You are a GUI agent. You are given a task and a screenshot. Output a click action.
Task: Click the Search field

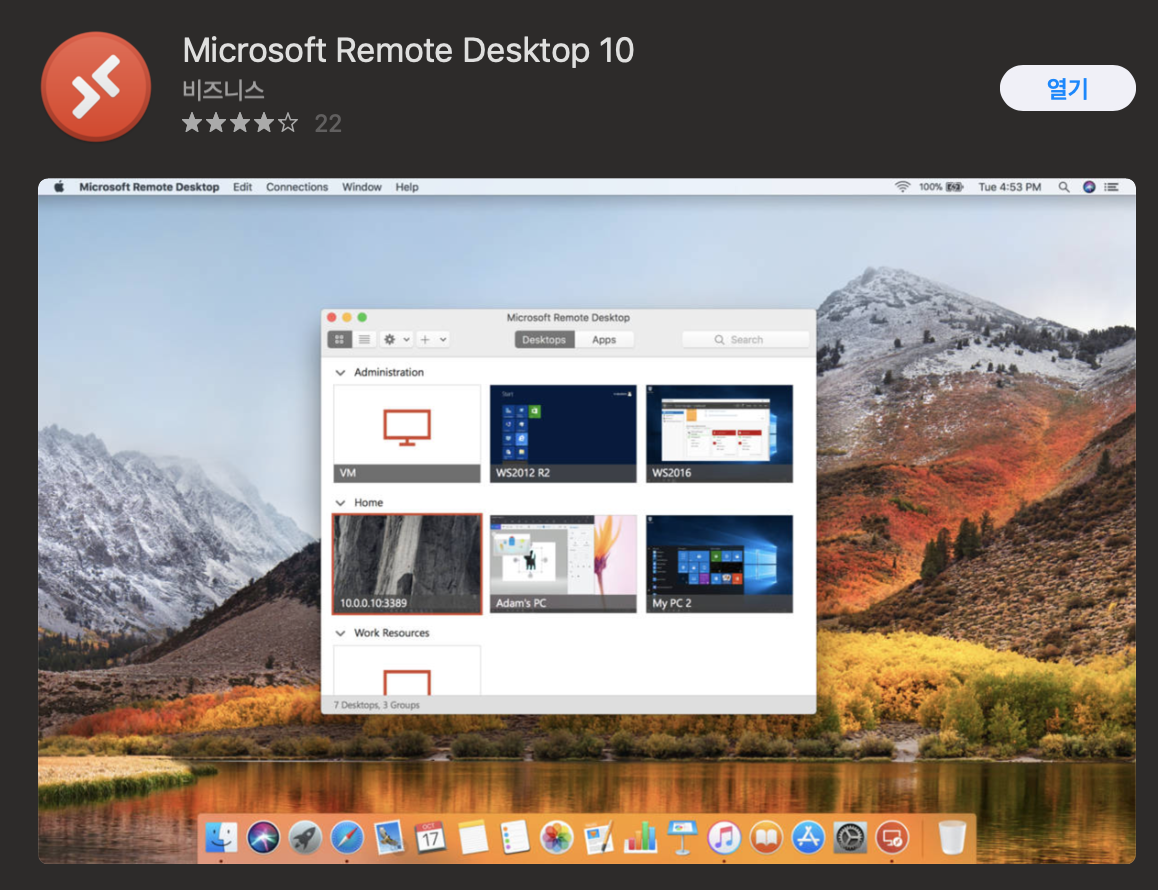[745, 340]
